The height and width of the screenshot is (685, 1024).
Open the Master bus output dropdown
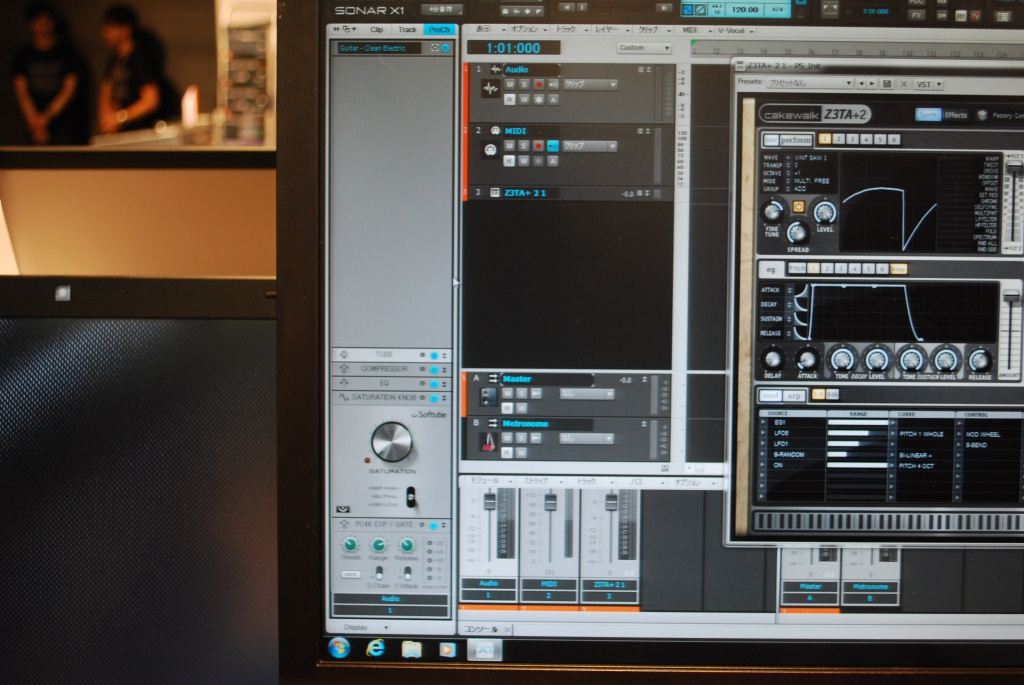[586, 394]
